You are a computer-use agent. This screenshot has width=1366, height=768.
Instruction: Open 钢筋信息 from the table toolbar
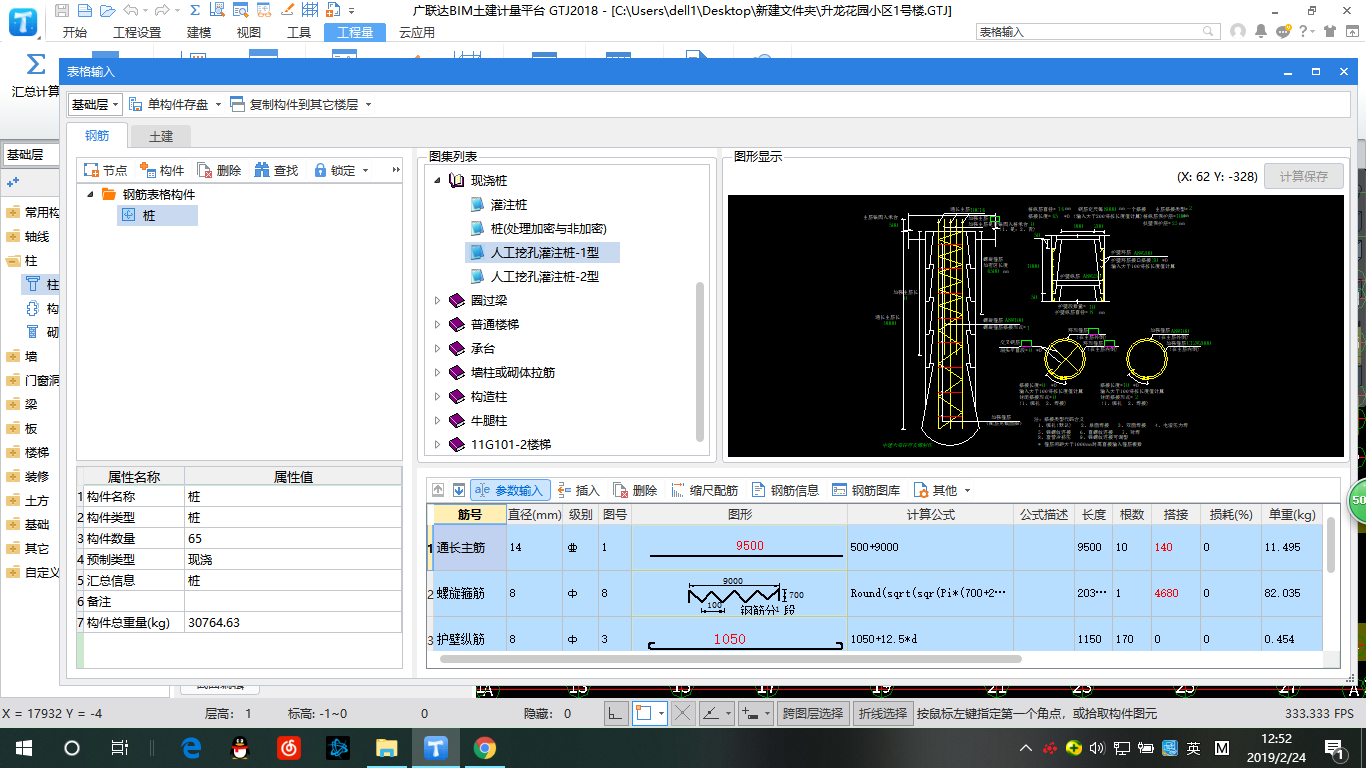785,490
